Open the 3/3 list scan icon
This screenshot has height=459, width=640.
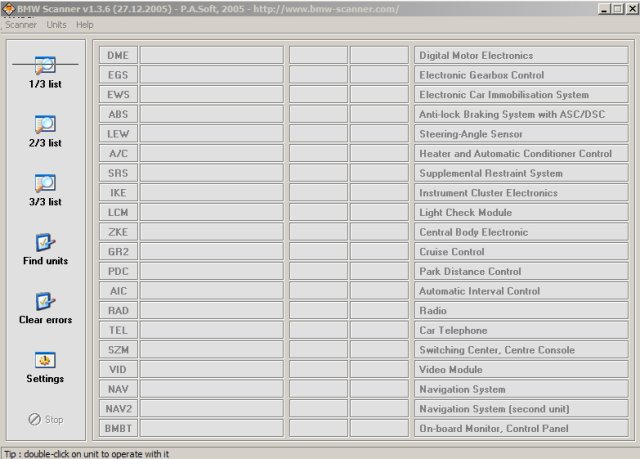(x=45, y=183)
